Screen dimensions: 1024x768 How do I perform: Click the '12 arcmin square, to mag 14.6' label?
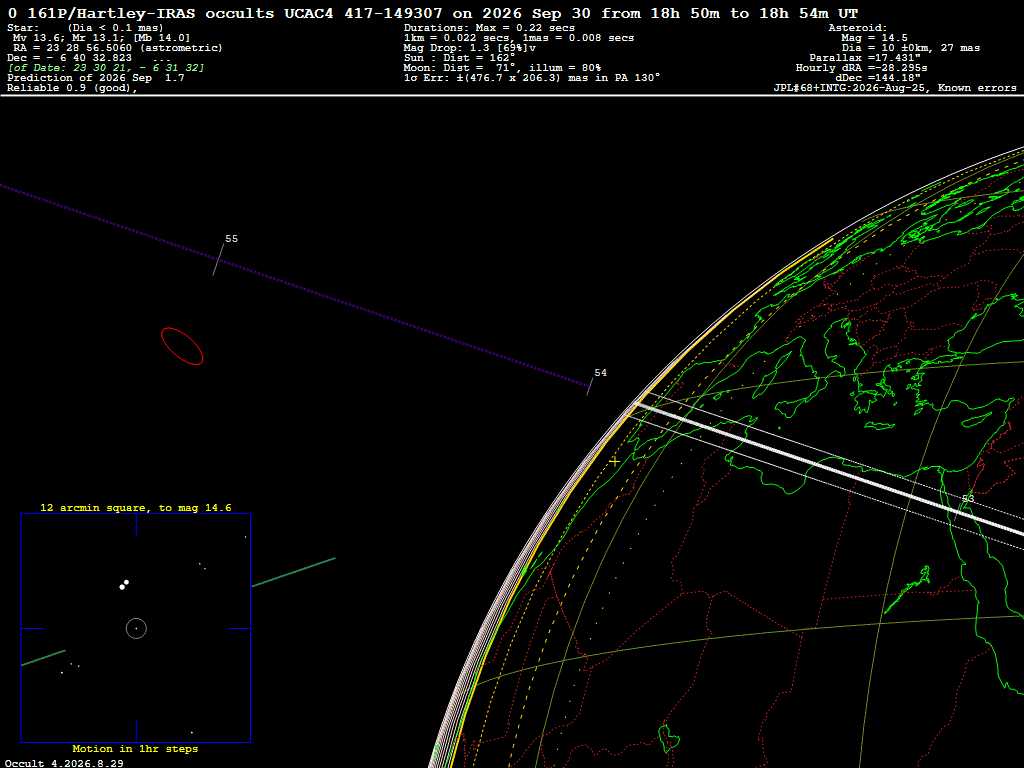point(136,507)
